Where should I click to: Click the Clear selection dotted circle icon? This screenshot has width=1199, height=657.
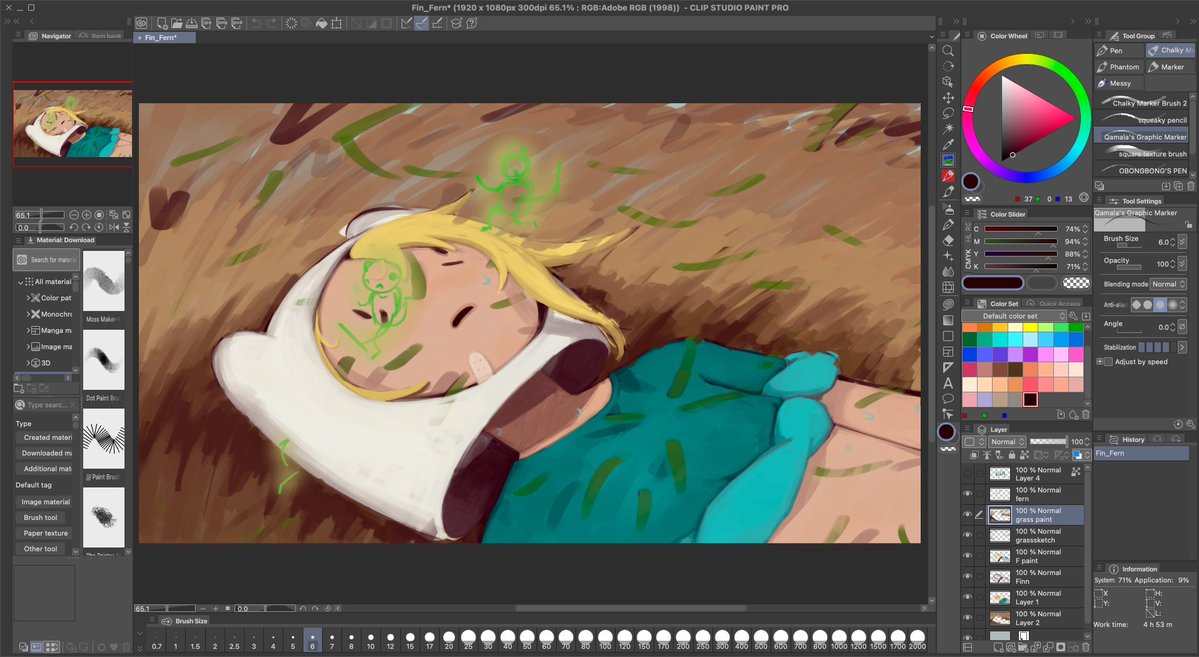291,23
